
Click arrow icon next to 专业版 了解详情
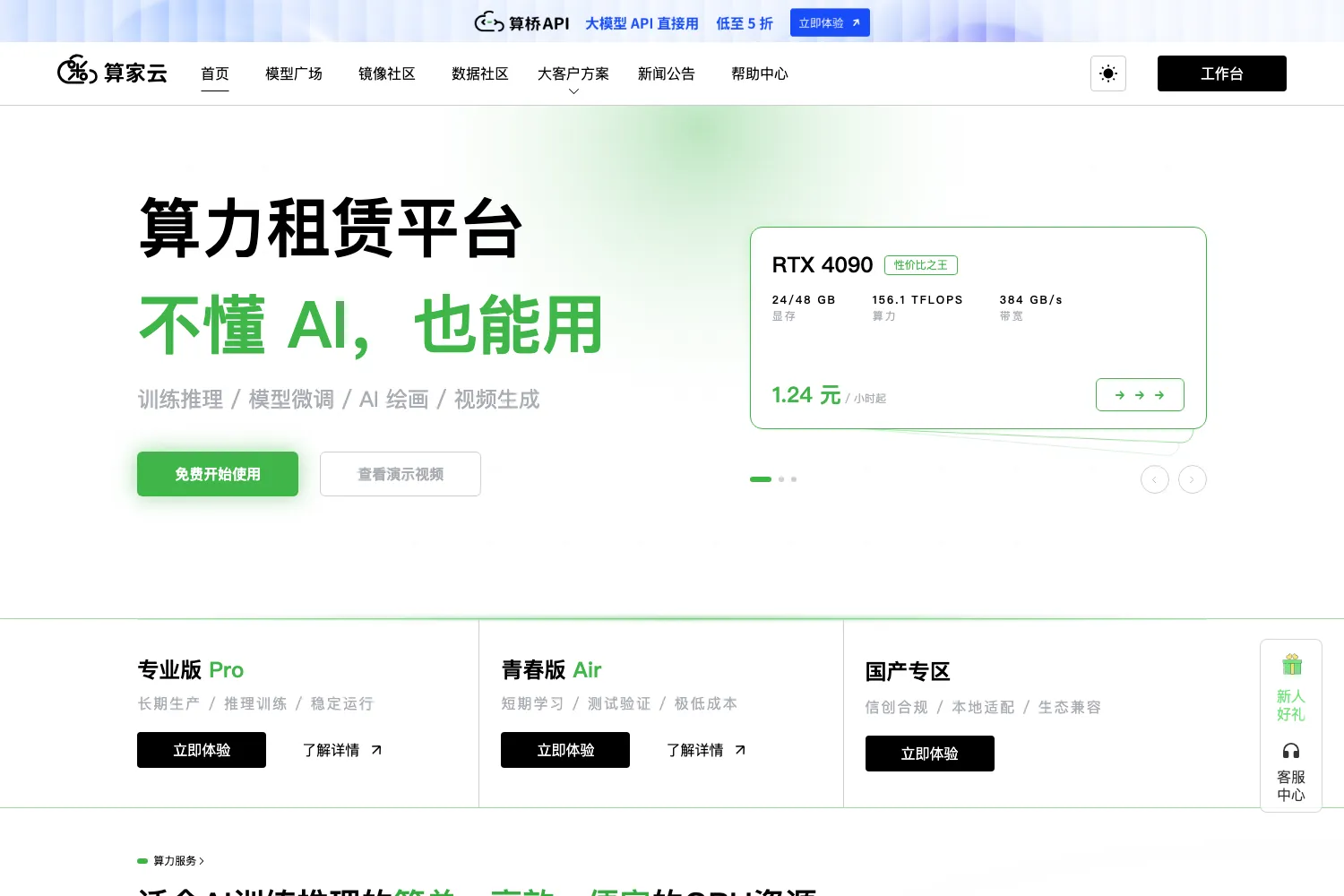[376, 750]
